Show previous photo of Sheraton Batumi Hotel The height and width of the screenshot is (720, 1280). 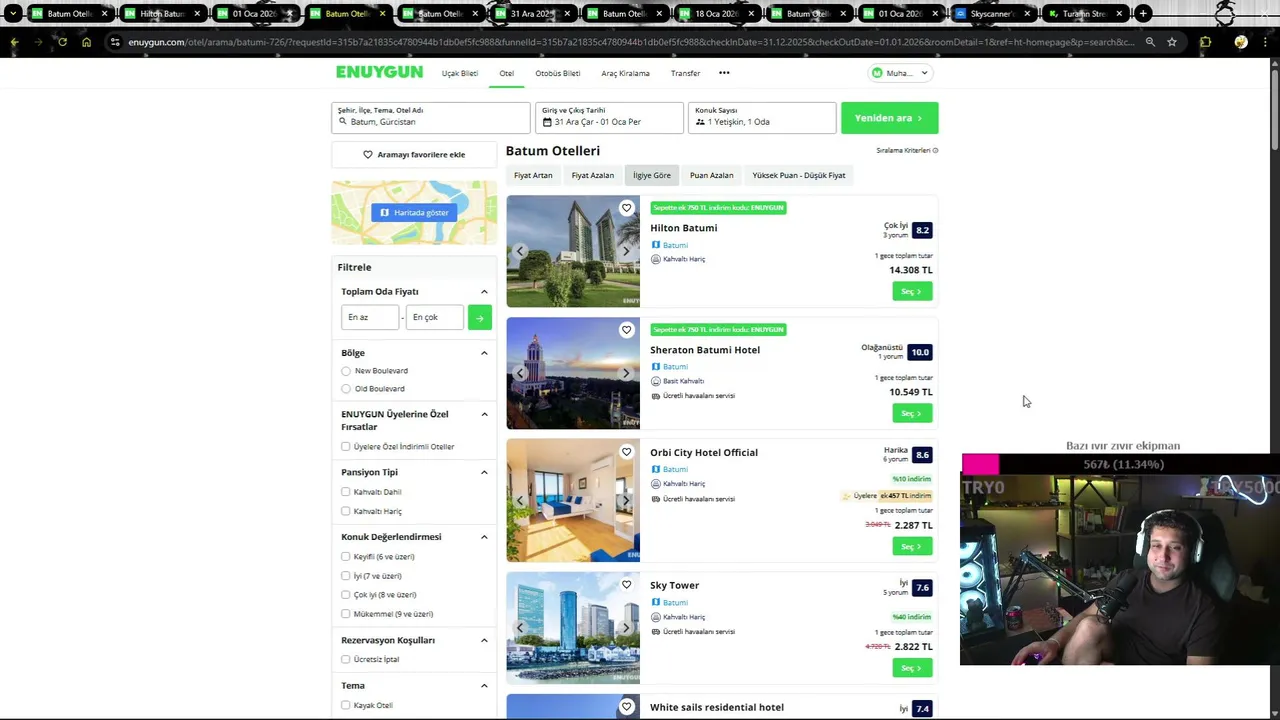point(520,373)
